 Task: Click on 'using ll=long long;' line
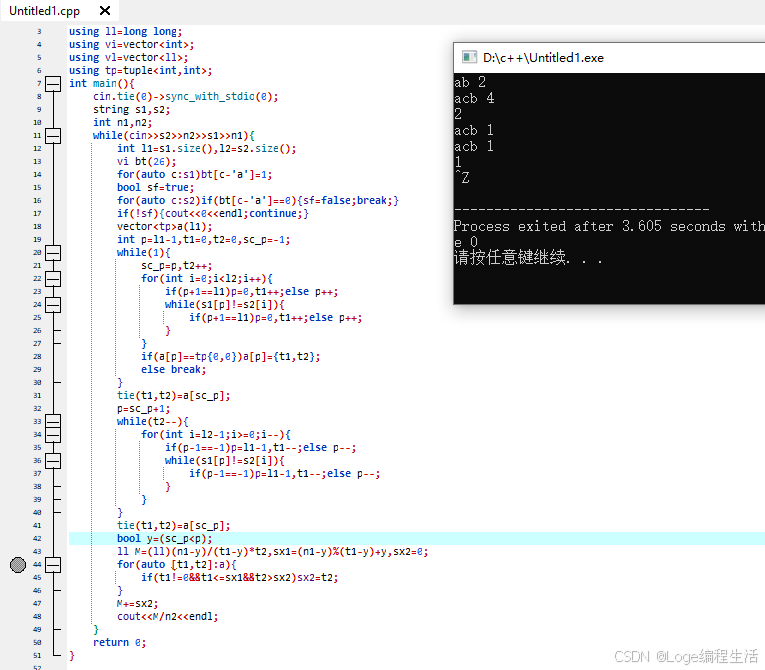click(x=125, y=31)
